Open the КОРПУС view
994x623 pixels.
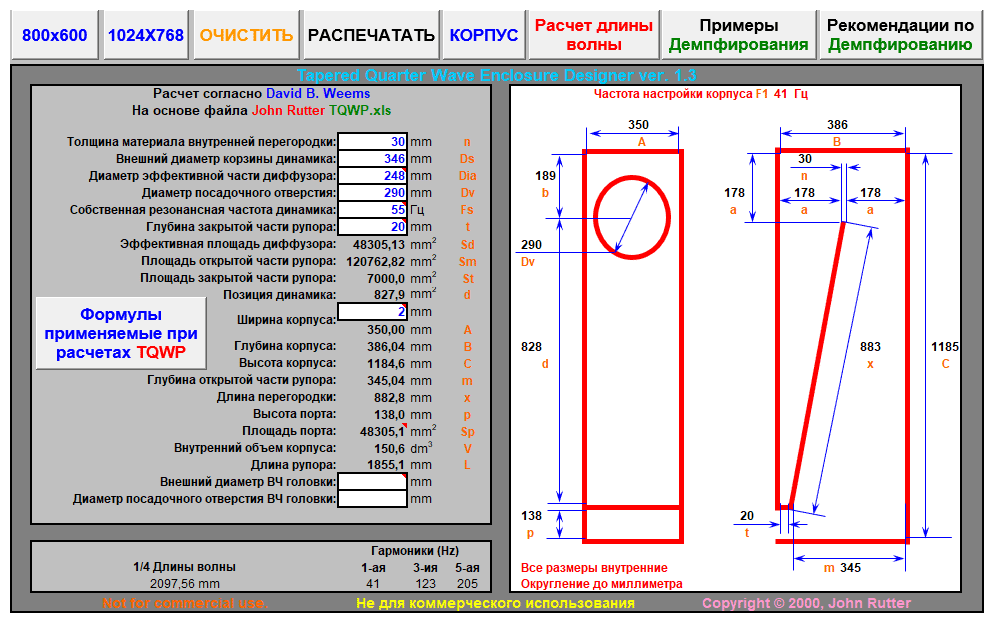(484, 35)
